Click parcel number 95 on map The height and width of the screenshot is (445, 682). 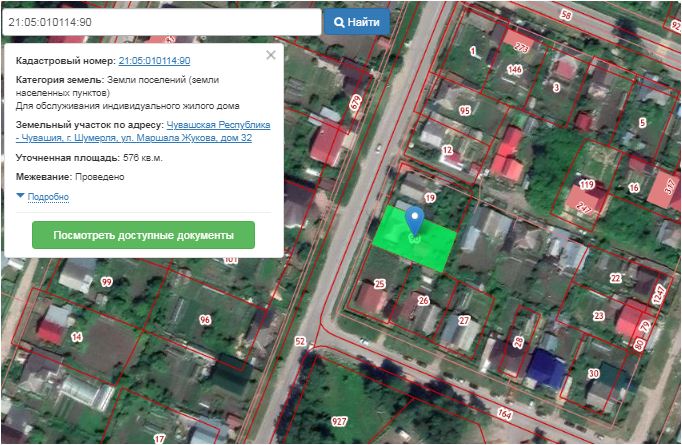click(464, 110)
